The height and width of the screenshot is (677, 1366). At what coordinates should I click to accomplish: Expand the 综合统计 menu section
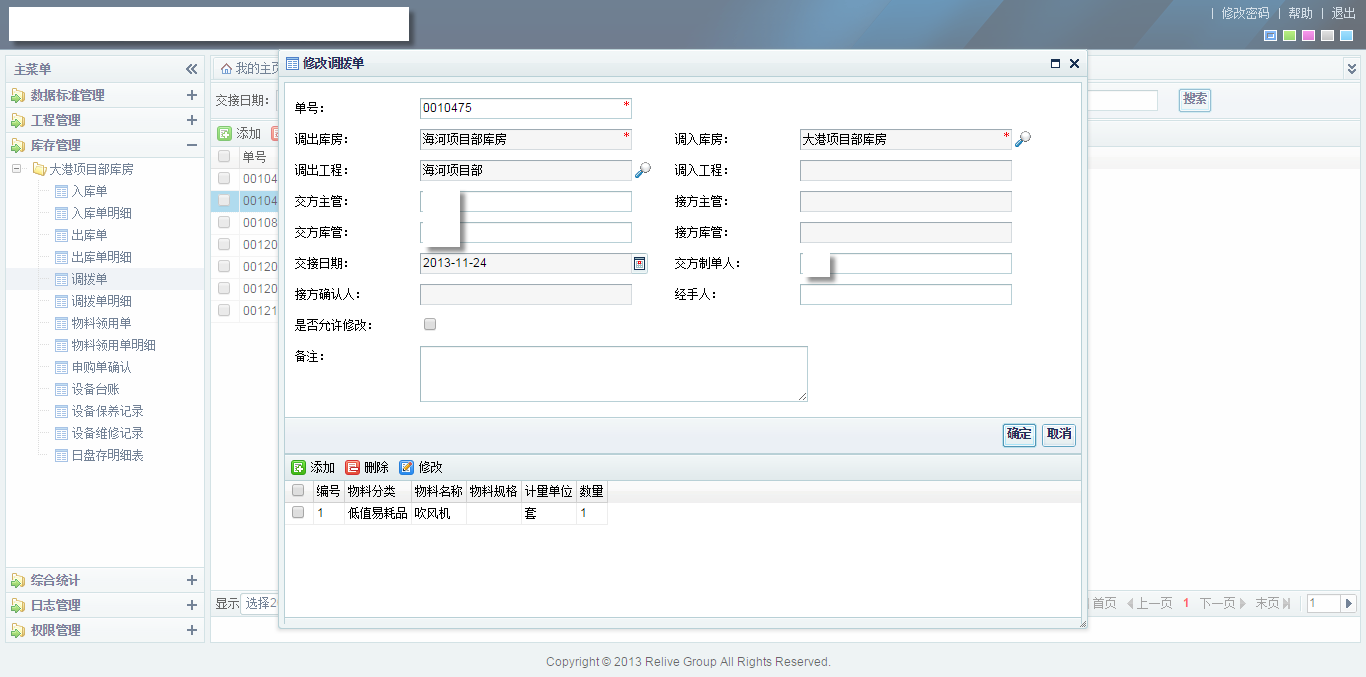[x=191, y=580]
